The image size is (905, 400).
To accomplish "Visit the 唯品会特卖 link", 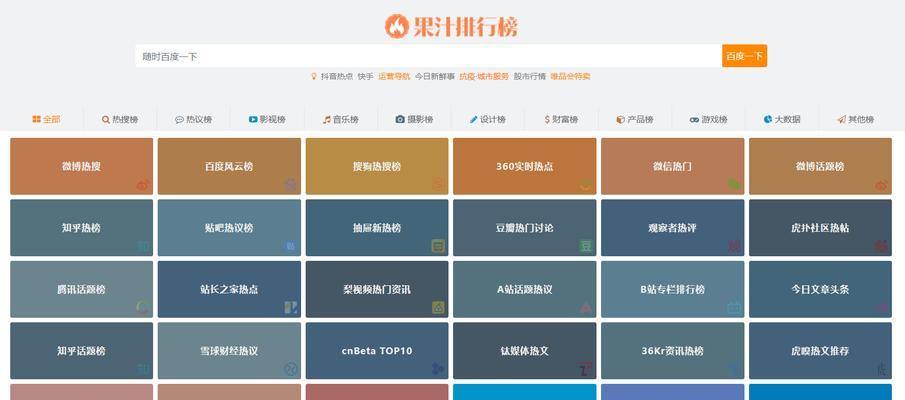I will tap(570, 76).
